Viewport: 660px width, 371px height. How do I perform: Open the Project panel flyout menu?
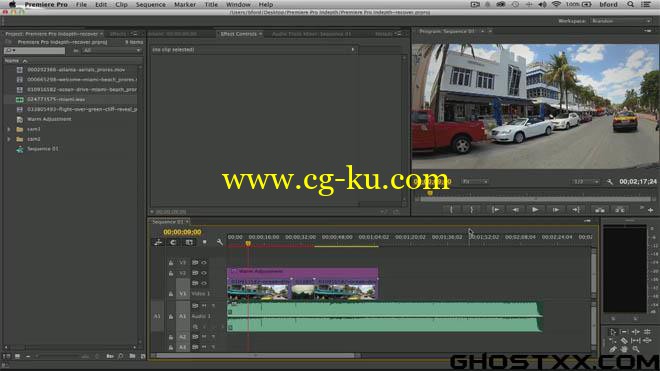tap(134, 34)
